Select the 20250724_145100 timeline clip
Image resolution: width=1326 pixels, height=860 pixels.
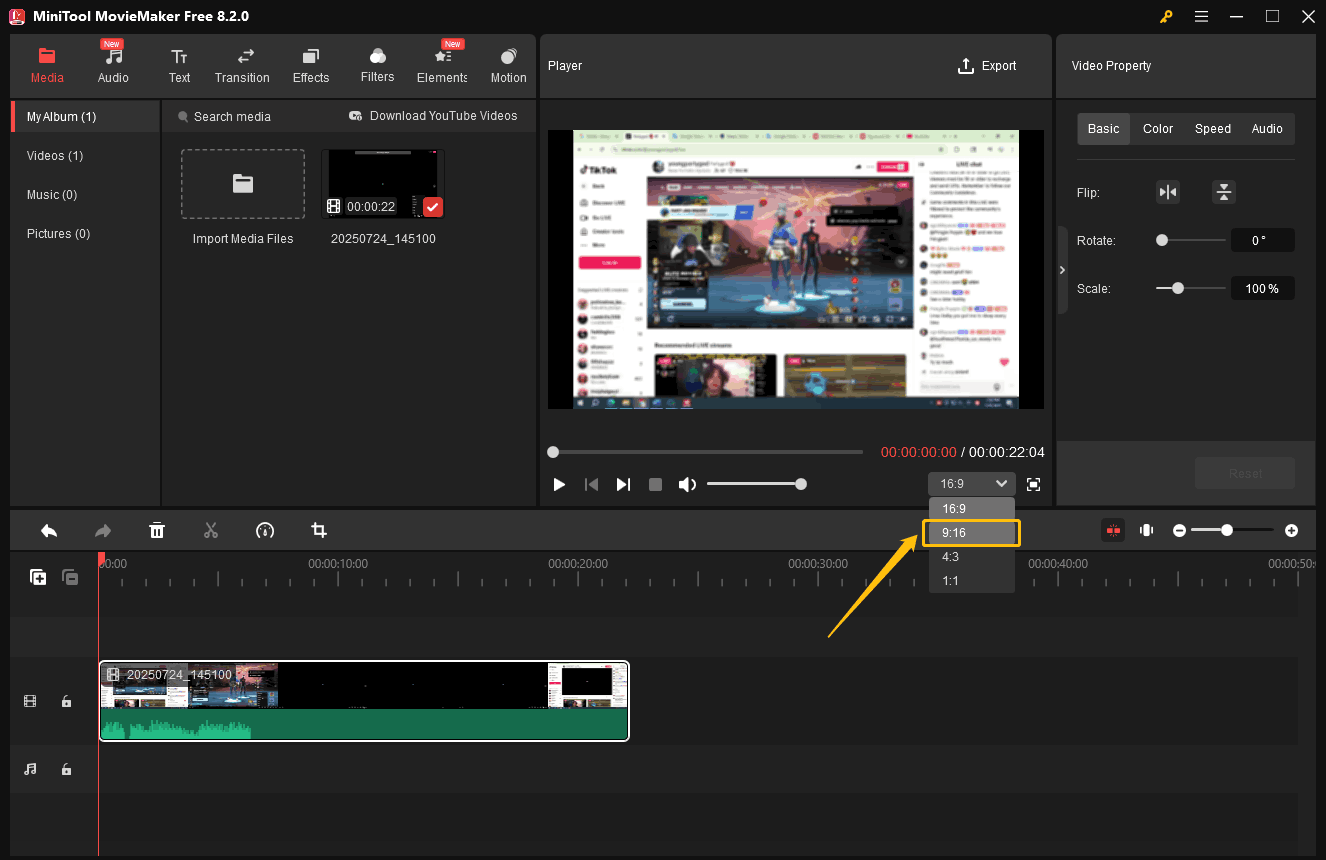click(364, 701)
